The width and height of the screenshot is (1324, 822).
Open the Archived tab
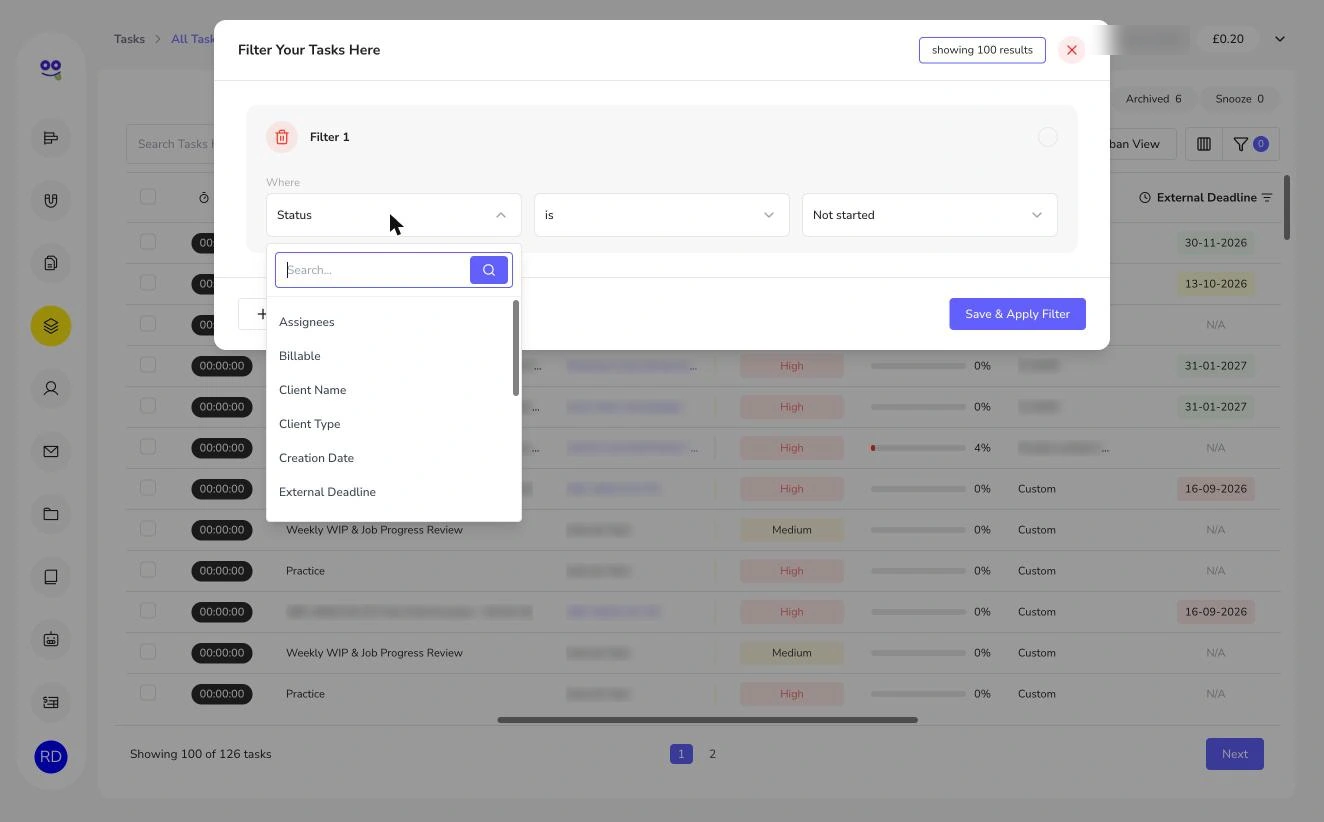[x=1153, y=99]
